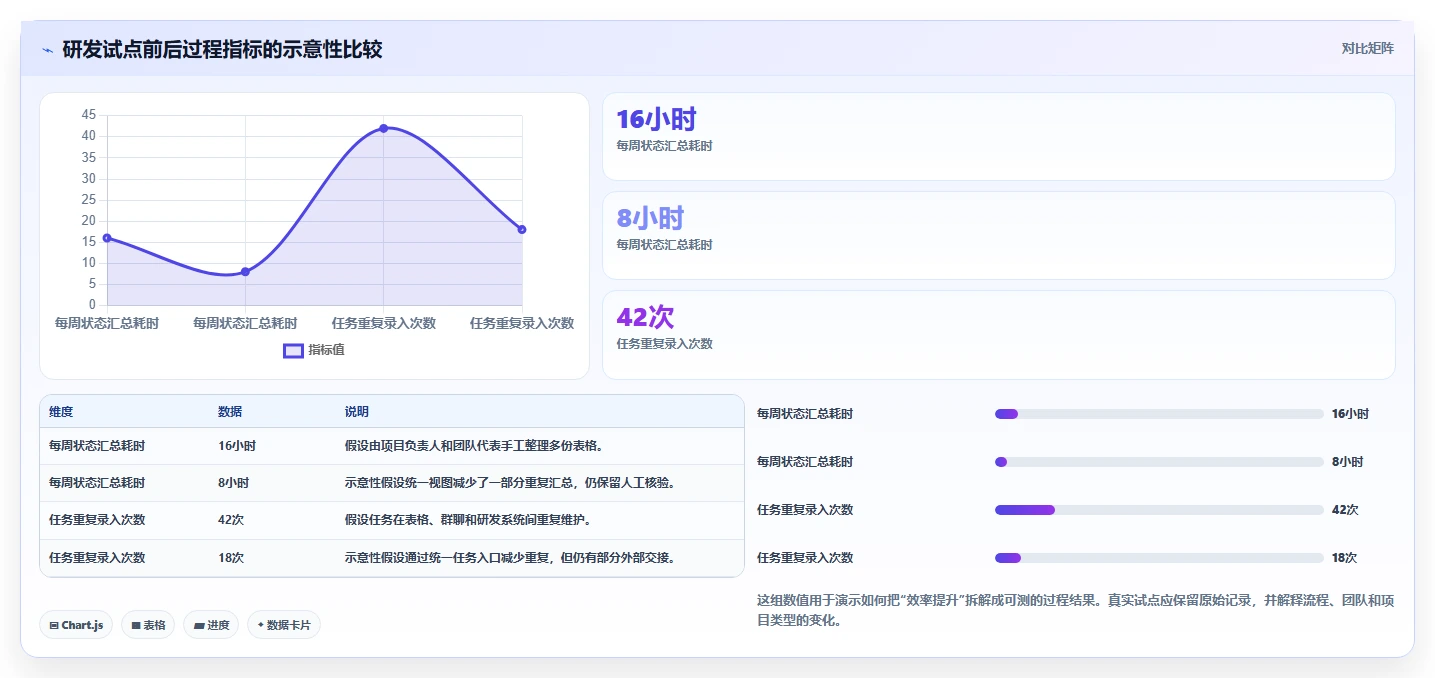Viewport: 1435px width, 678px height.
Task: Select the 进度 chip
Action: pyautogui.click(x=211, y=625)
